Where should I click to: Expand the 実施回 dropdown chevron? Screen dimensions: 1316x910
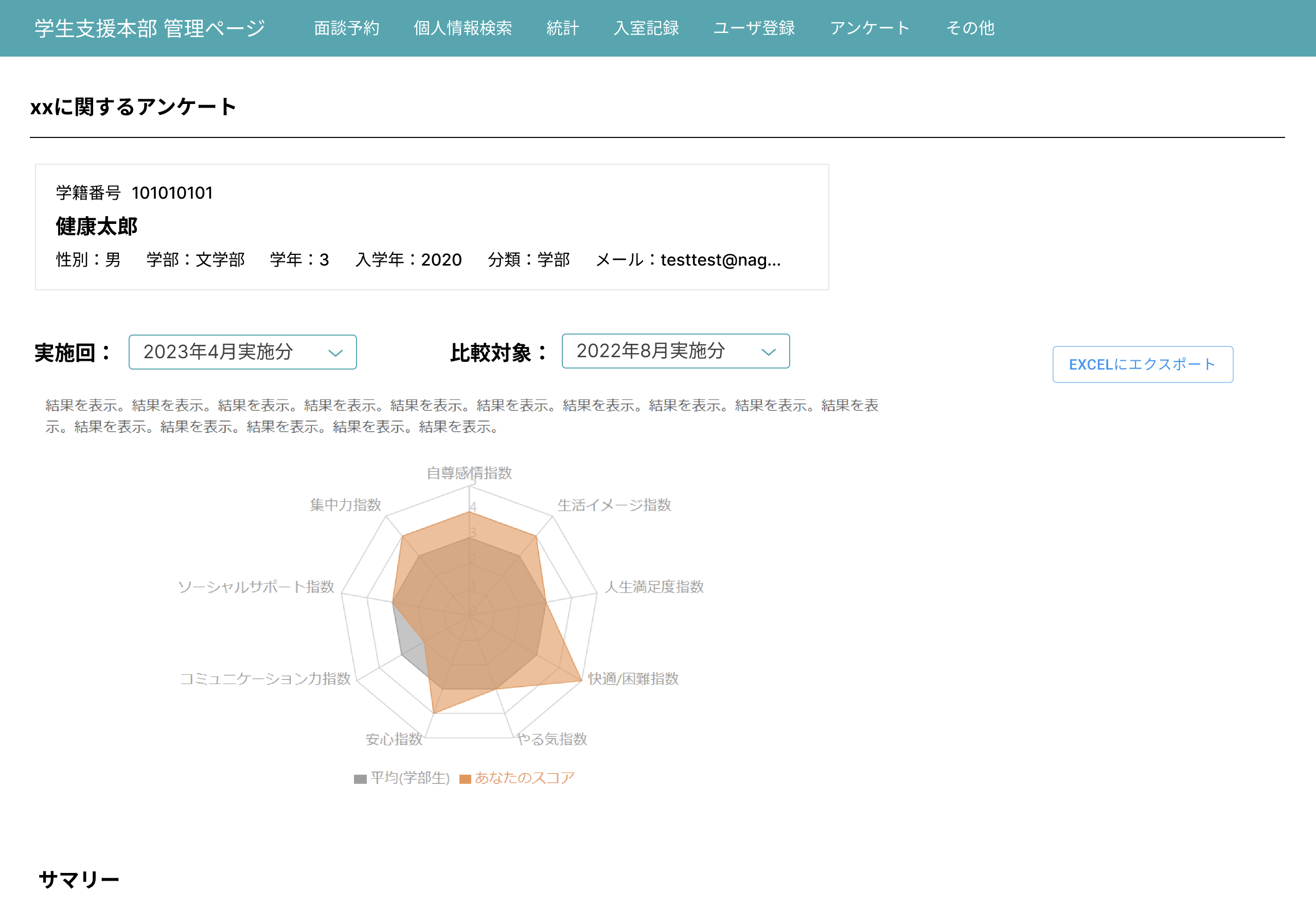(335, 353)
